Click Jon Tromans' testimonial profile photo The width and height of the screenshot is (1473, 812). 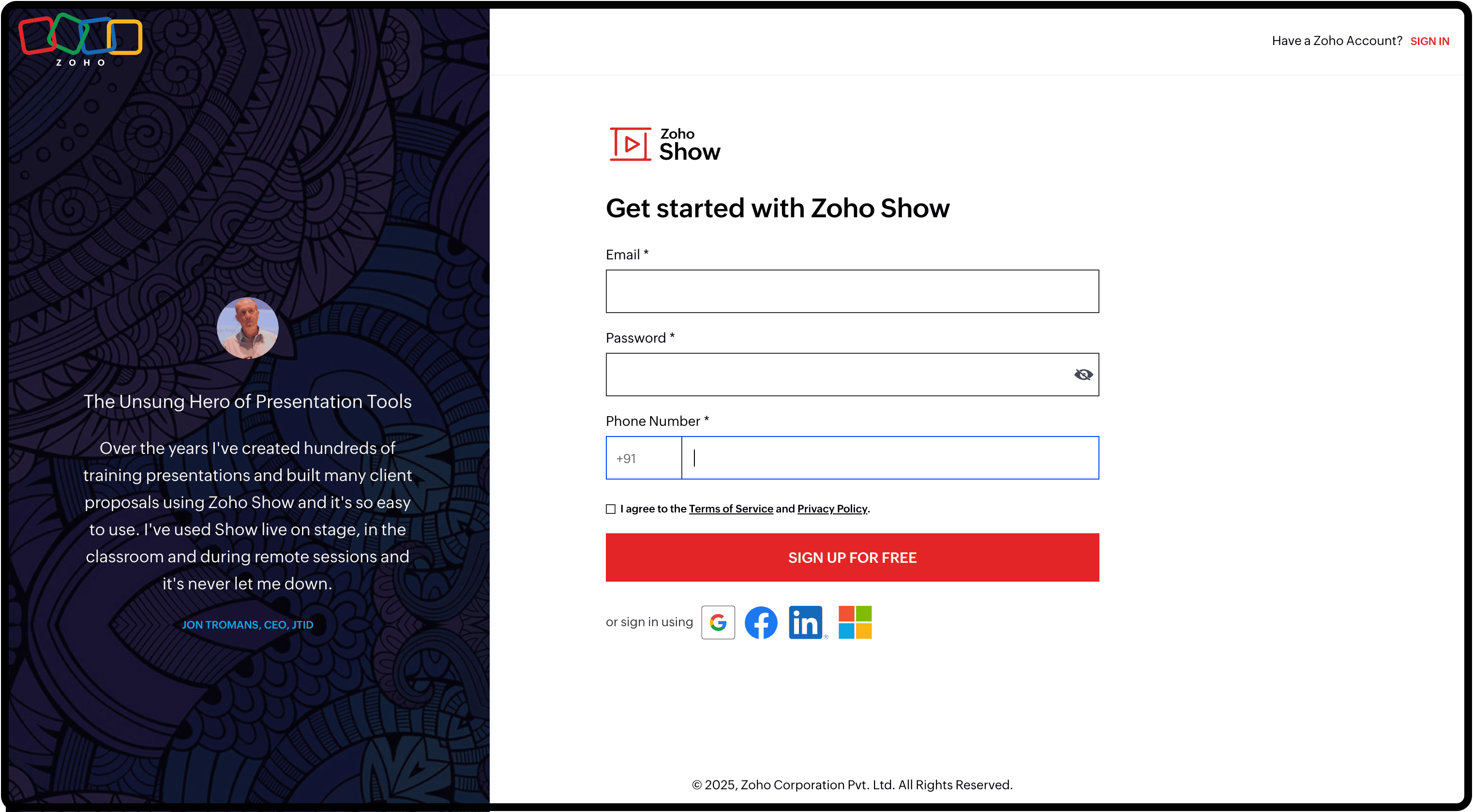248,328
